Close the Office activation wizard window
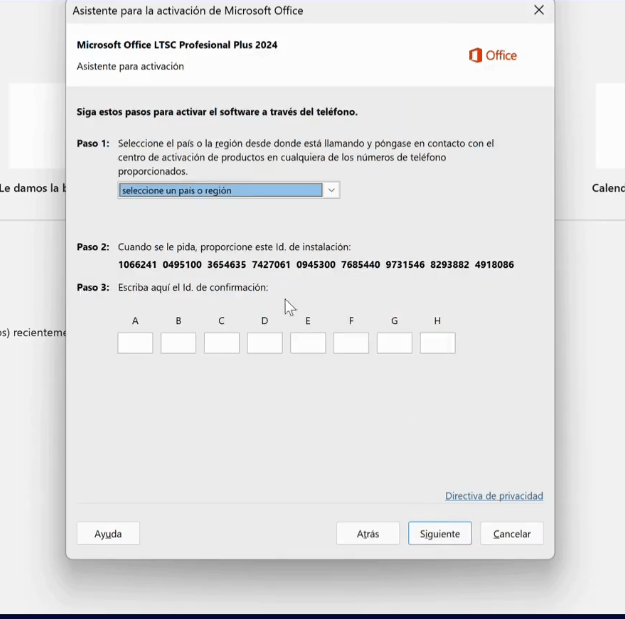The image size is (625, 619). click(539, 11)
